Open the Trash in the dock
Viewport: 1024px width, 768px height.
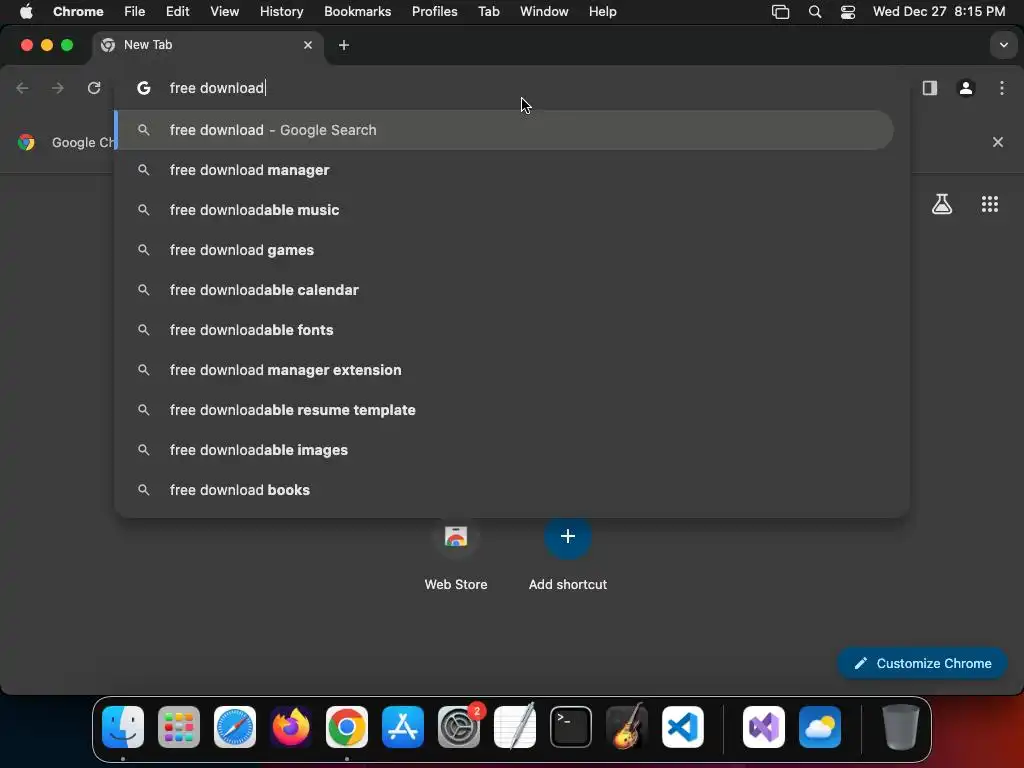(x=901, y=727)
